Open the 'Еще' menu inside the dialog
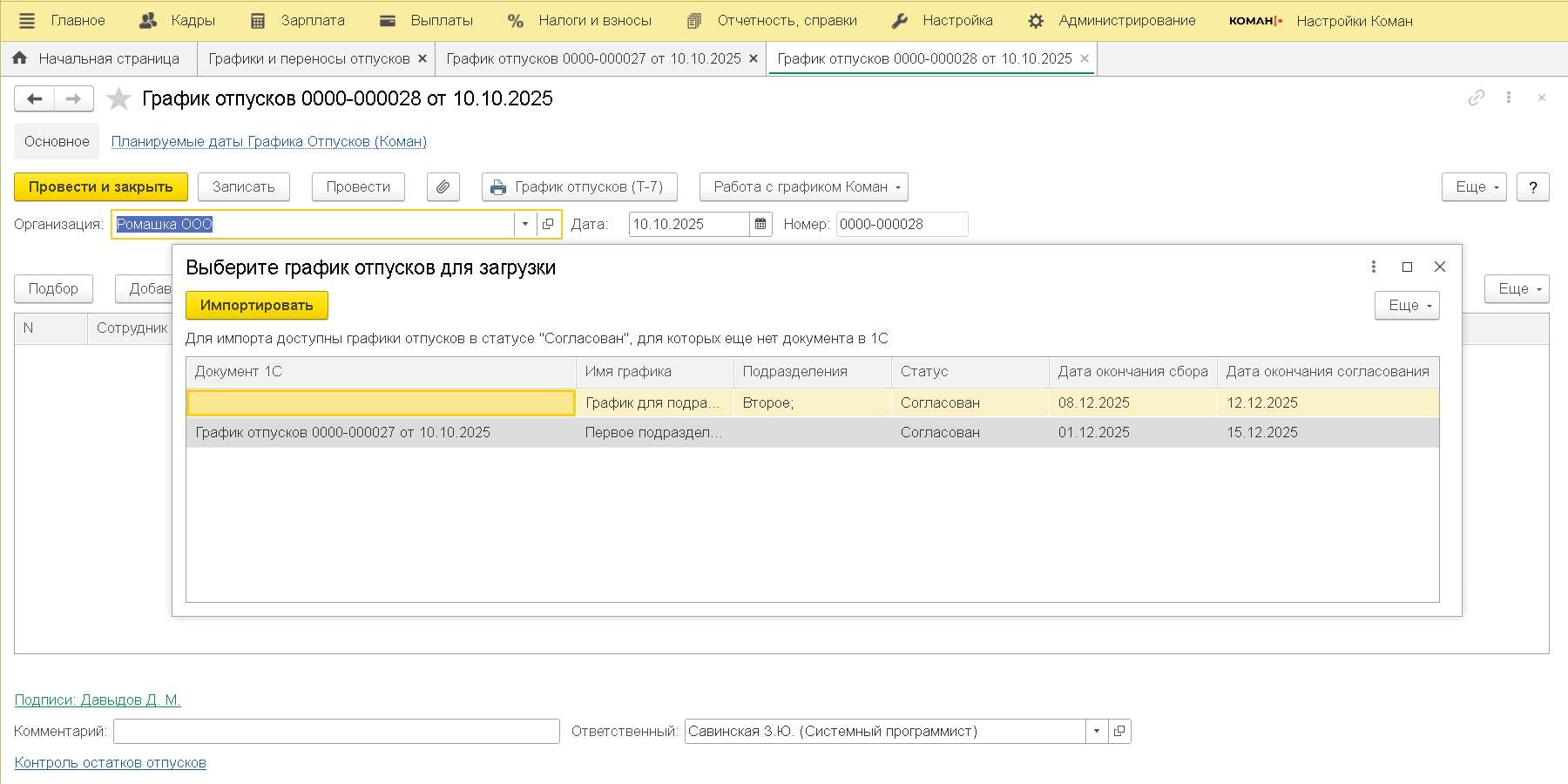Image resolution: width=1568 pixels, height=784 pixels. coord(1406,306)
